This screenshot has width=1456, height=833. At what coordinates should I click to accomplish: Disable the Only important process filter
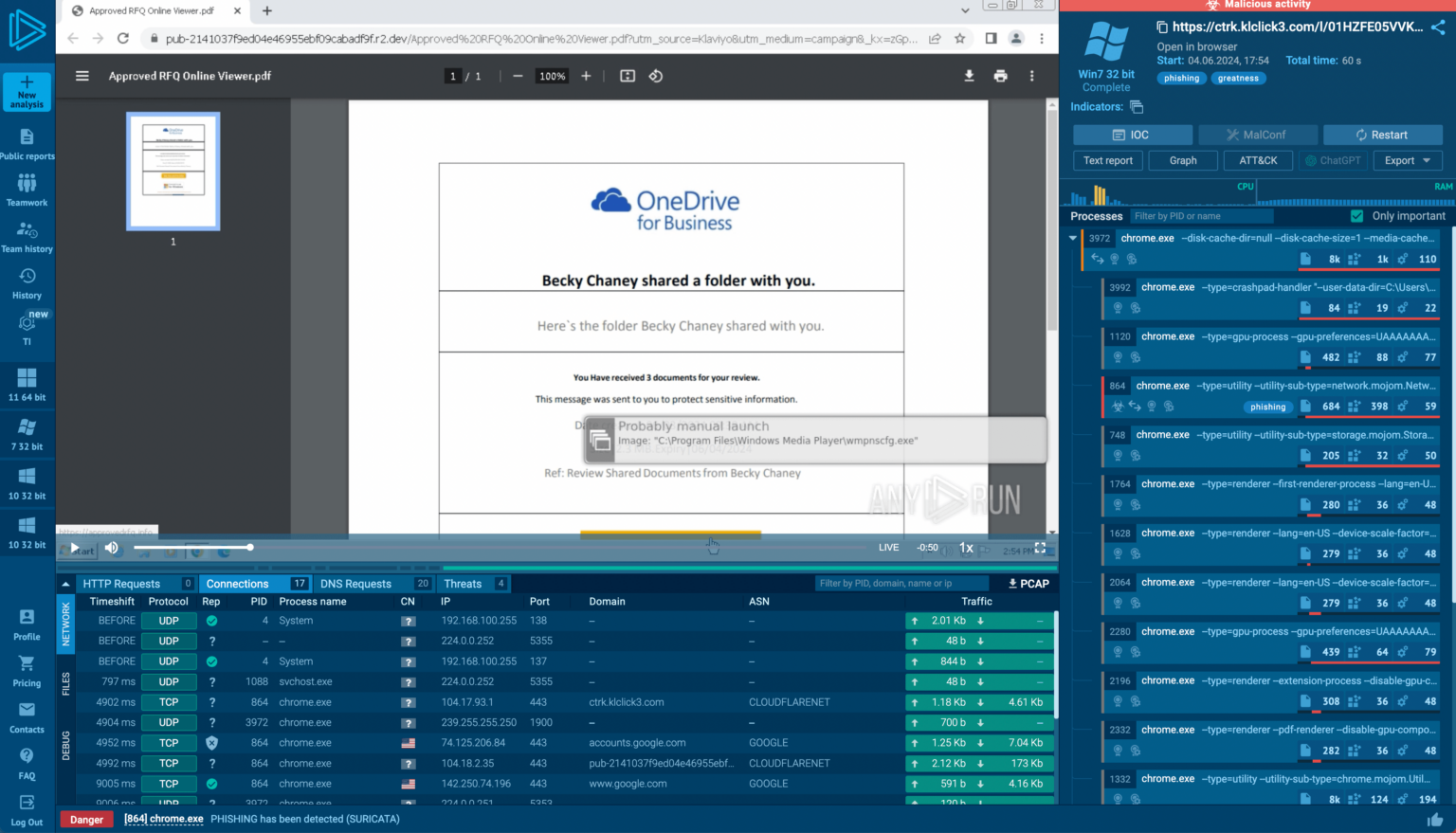click(1356, 215)
